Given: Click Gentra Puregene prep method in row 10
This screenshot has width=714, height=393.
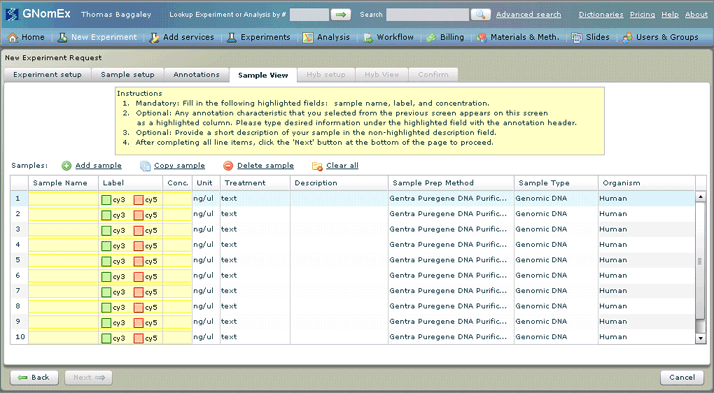Looking at the screenshot, I should pyautogui.click(x=451, y=337).
